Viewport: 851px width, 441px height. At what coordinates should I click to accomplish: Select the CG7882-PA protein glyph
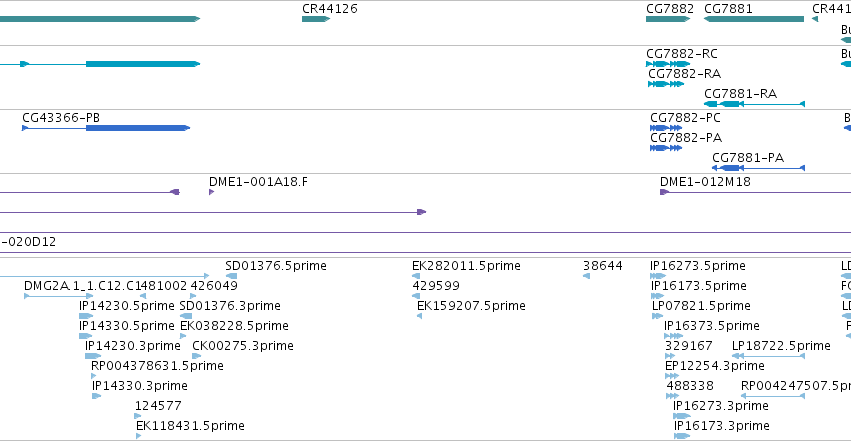coord(666,148)
